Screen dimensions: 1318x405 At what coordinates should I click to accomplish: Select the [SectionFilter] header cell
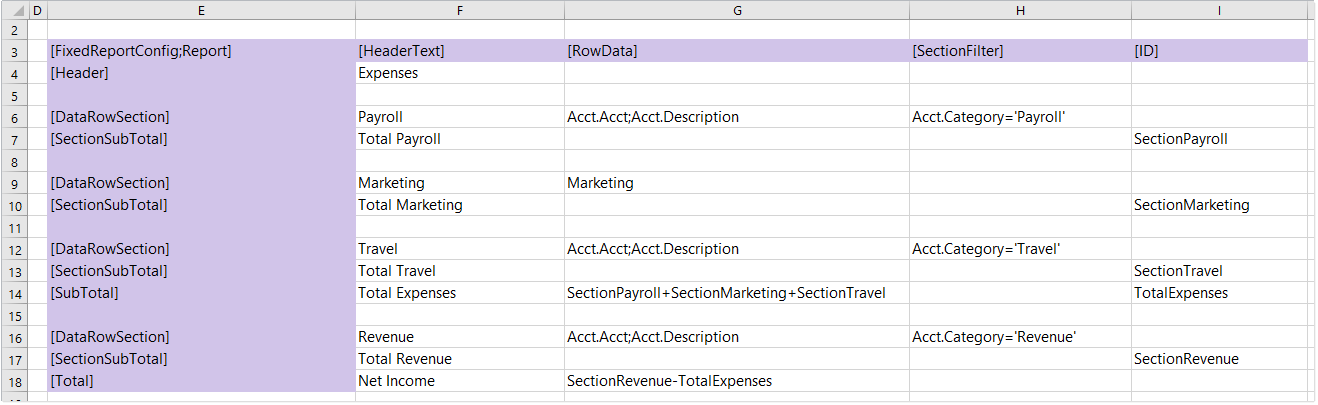click(x=958, y=51)
